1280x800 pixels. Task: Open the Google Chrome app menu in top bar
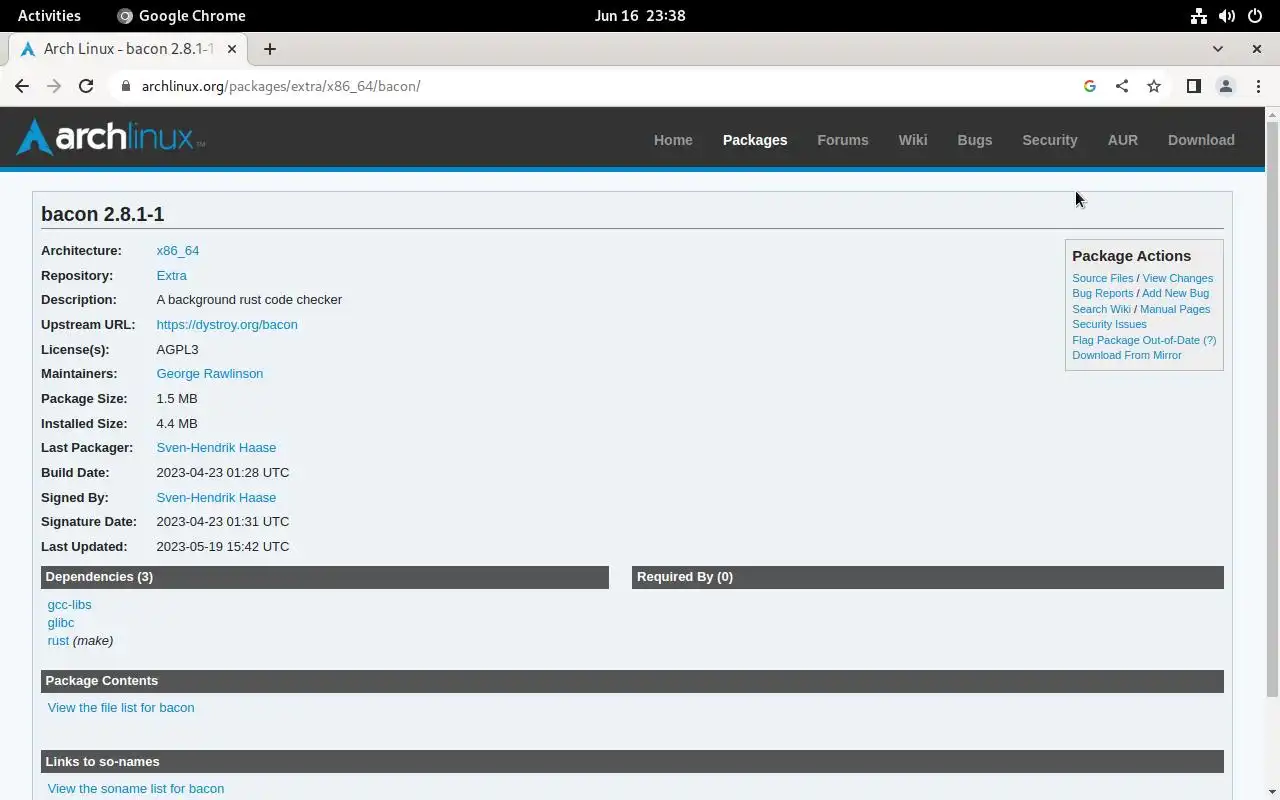[x=181, y=16]
